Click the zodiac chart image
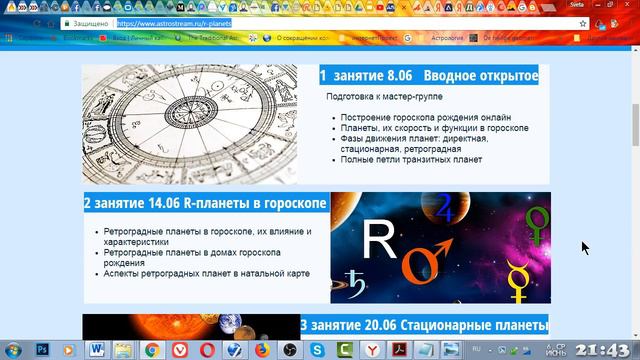 (190, 124)
